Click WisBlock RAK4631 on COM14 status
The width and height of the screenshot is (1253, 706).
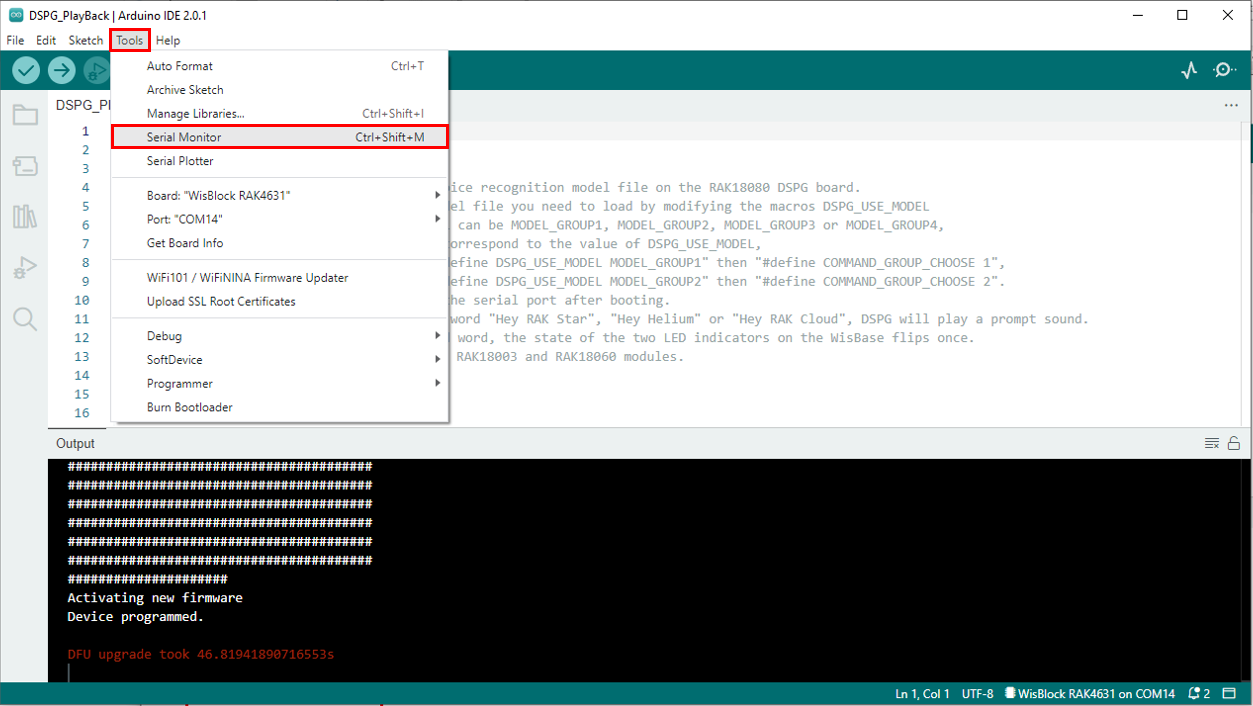[x=1090, y=694]
